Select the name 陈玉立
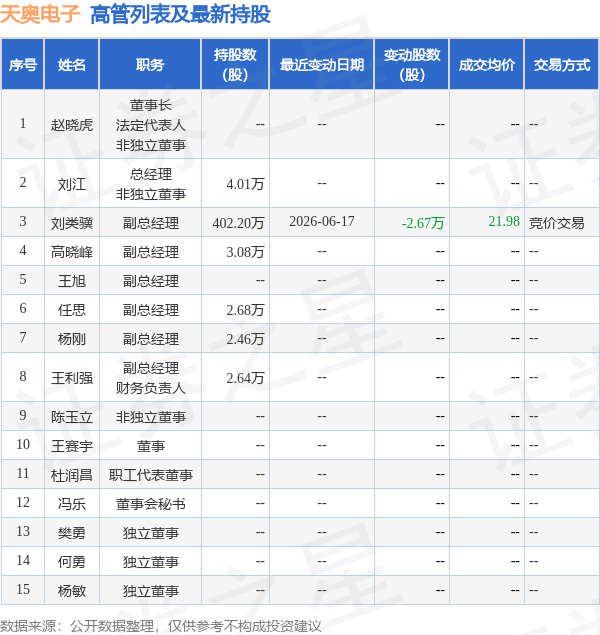The image size is (600, 635). point(72,417)
